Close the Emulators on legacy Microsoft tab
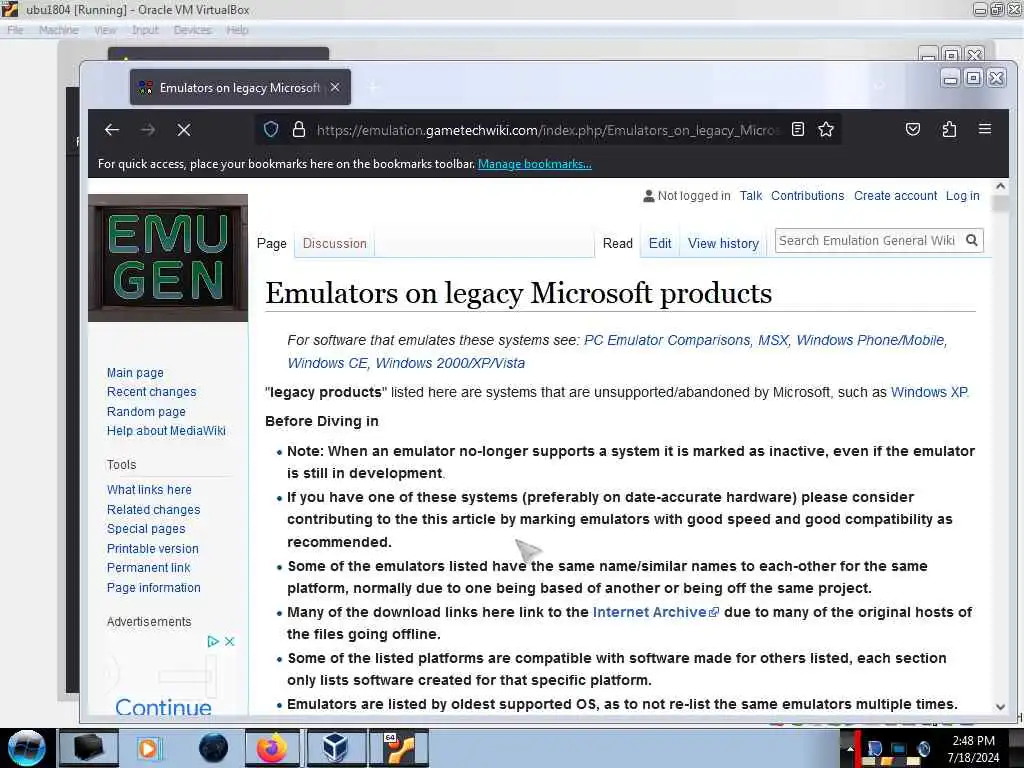Image resolution: width=1024 pixels, height=768 pixels. [335, 88]
